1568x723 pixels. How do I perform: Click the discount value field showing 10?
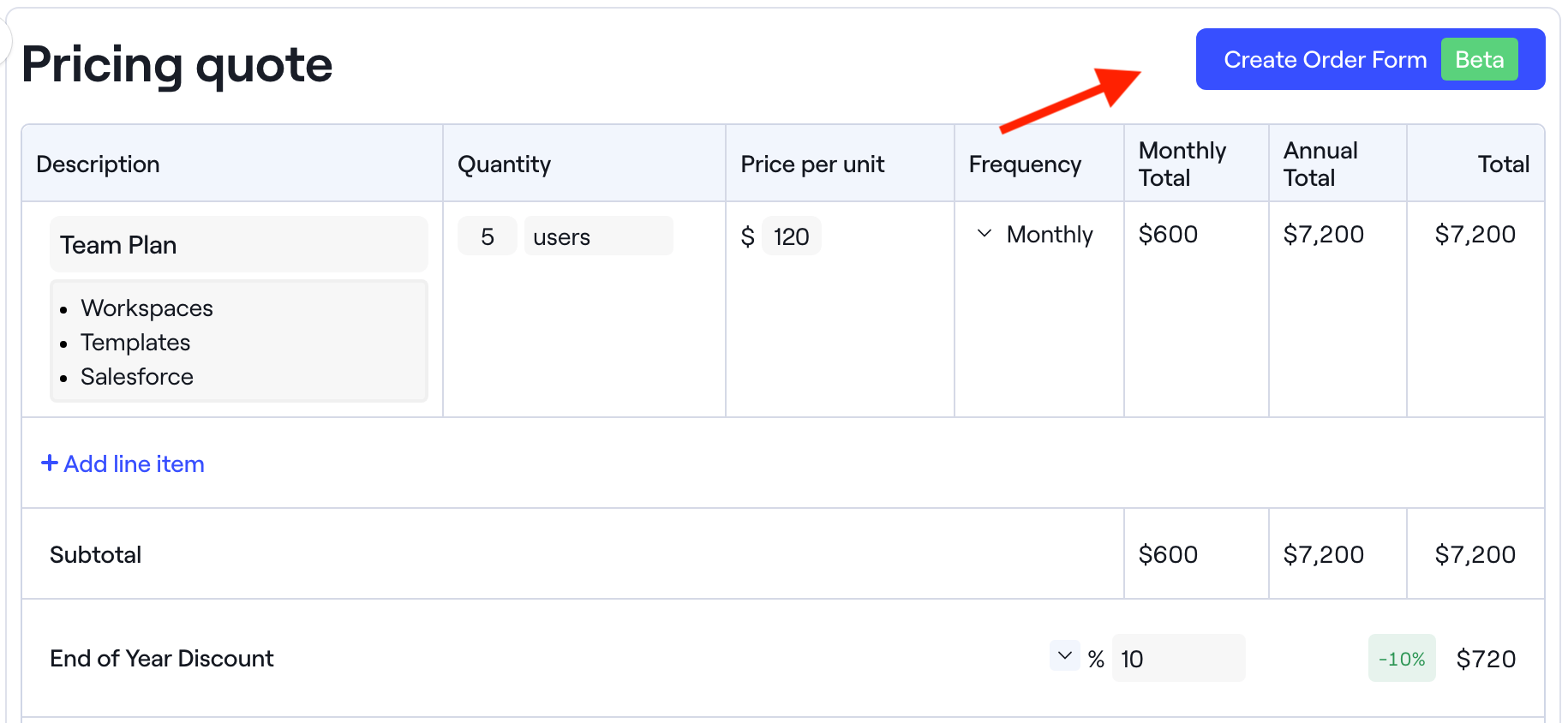coord(1178,658)
